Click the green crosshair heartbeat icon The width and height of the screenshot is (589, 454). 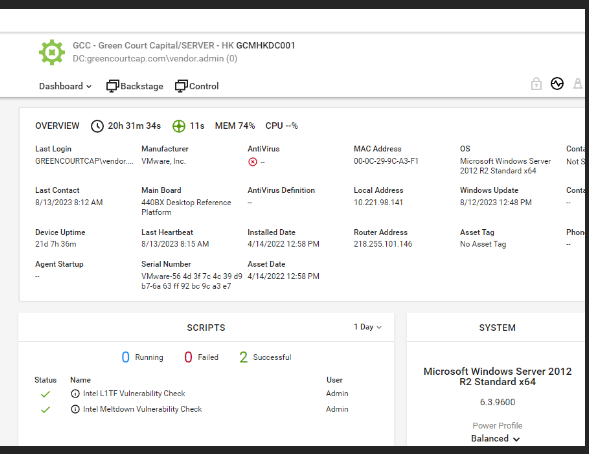coord(179,126)
